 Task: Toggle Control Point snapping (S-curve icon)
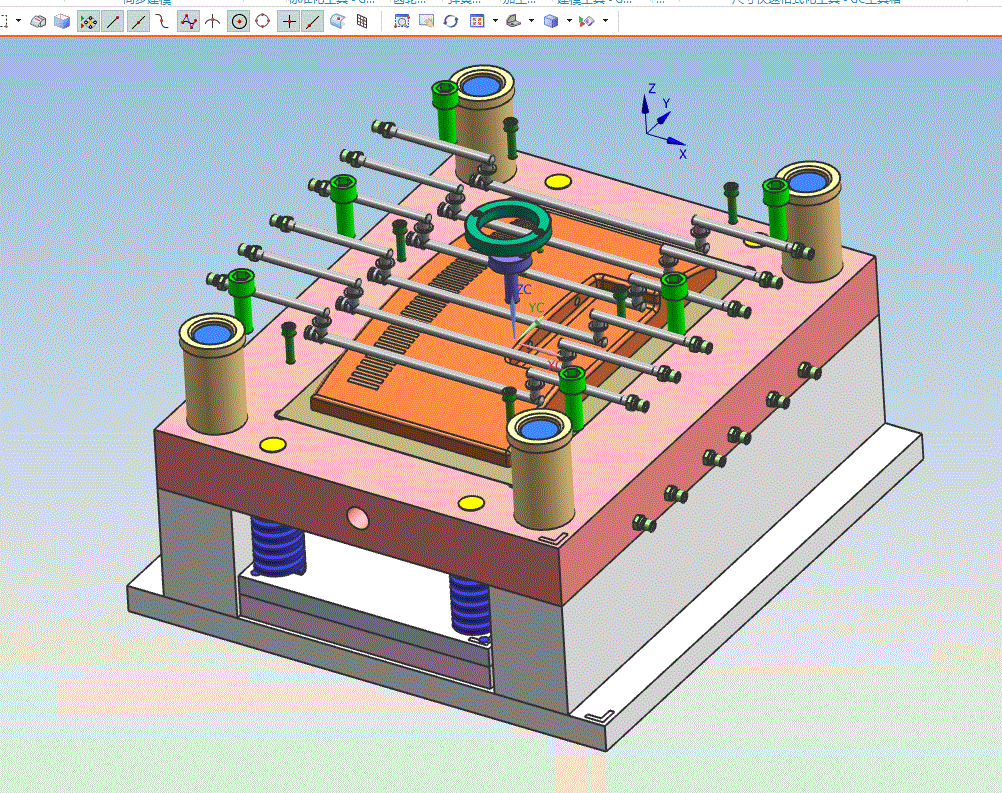pyautogui.click(x=163, y=22)
